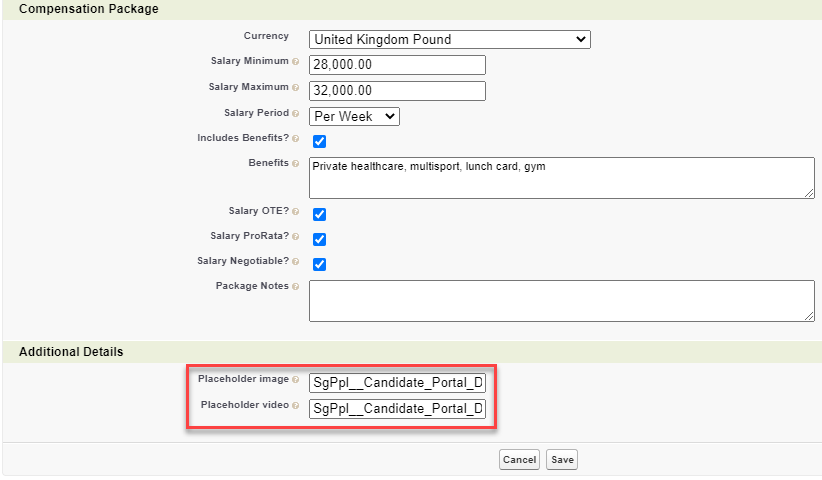Toggle the Salary Negotiable? checkbox

tap(320, 264)
